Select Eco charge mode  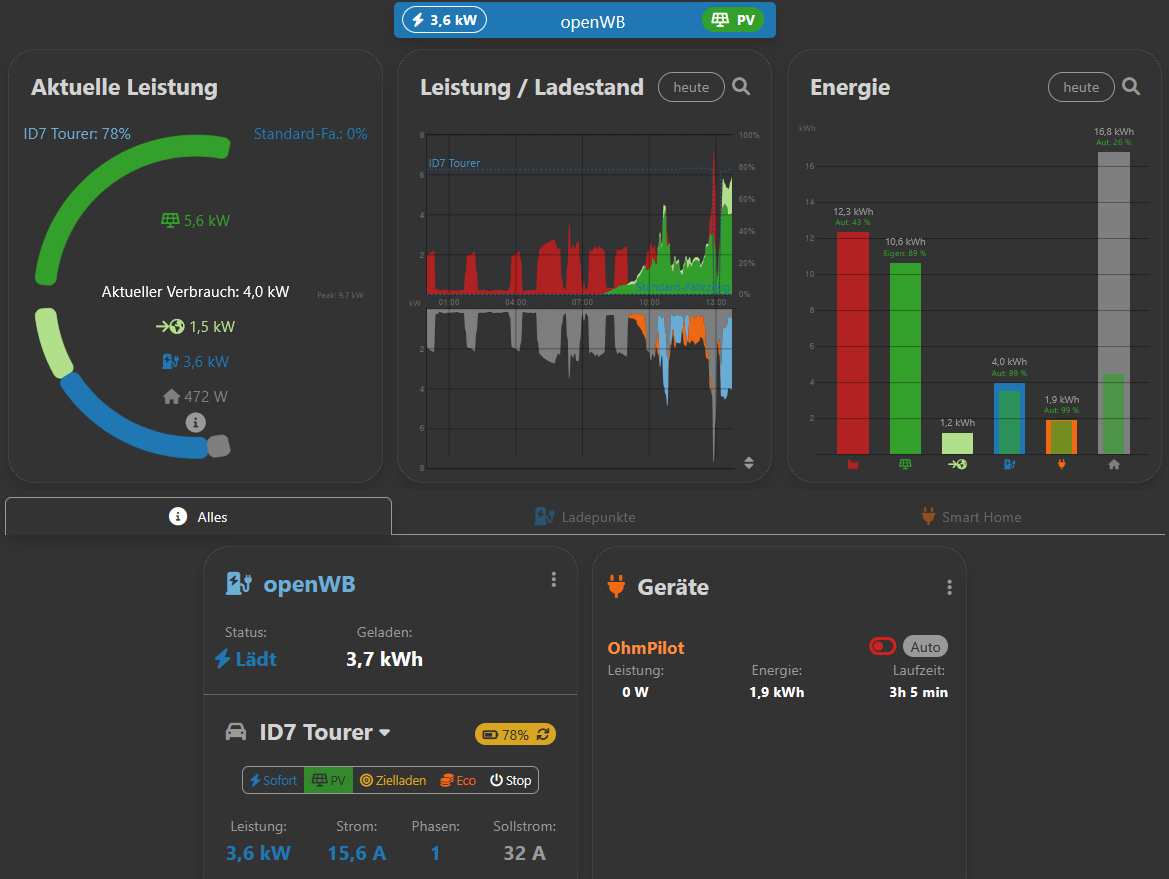tap(458, 780)
